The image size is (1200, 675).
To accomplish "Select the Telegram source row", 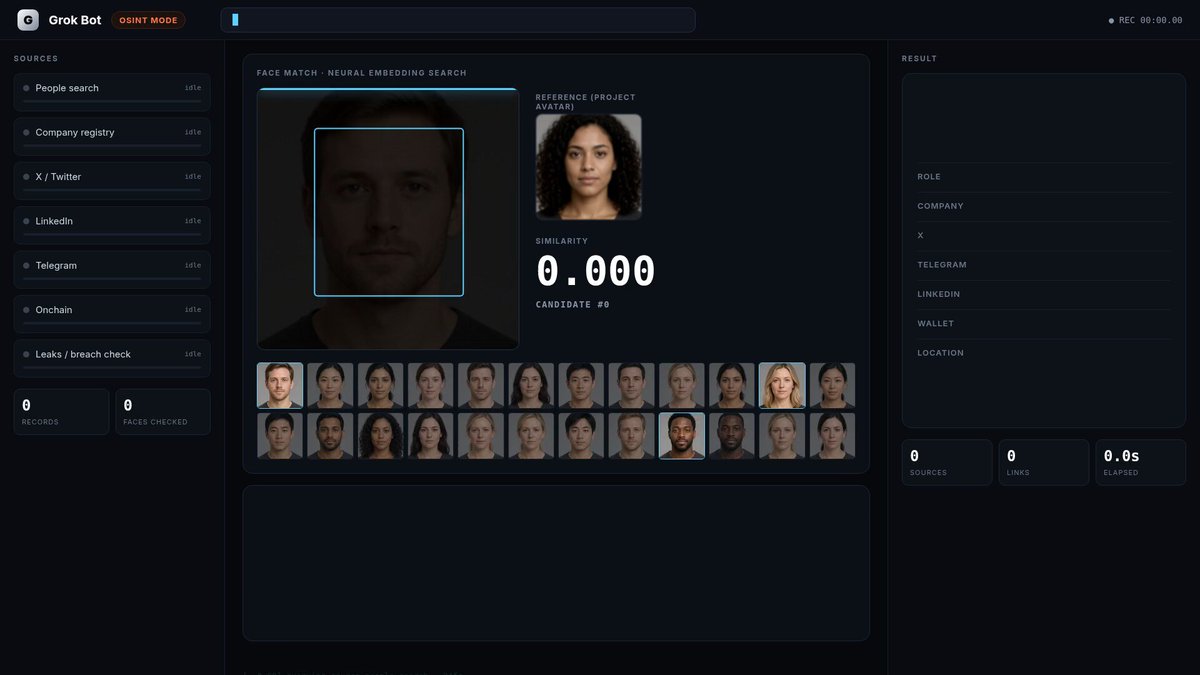I will coord(112,269).
